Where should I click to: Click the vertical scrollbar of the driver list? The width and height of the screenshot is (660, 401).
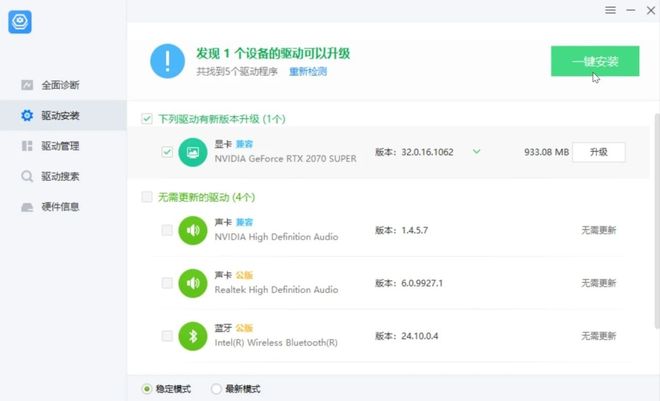point(657,221)
